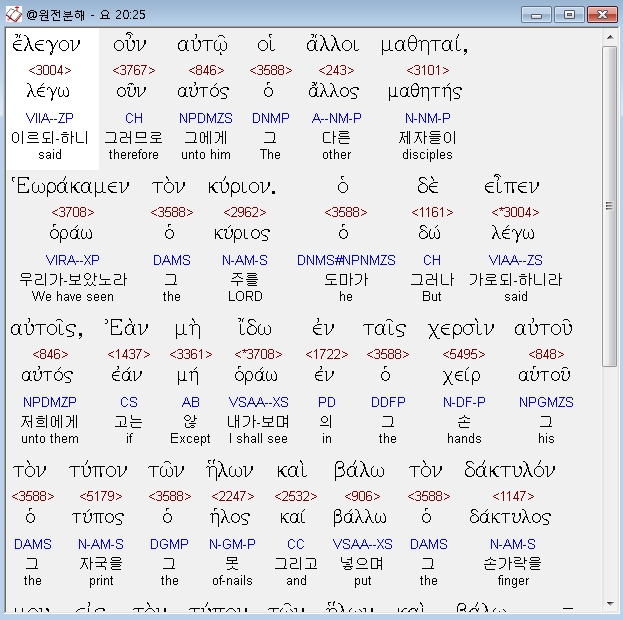
Task: Open Strong's number <5495>
Action: (x=464, y=354)
